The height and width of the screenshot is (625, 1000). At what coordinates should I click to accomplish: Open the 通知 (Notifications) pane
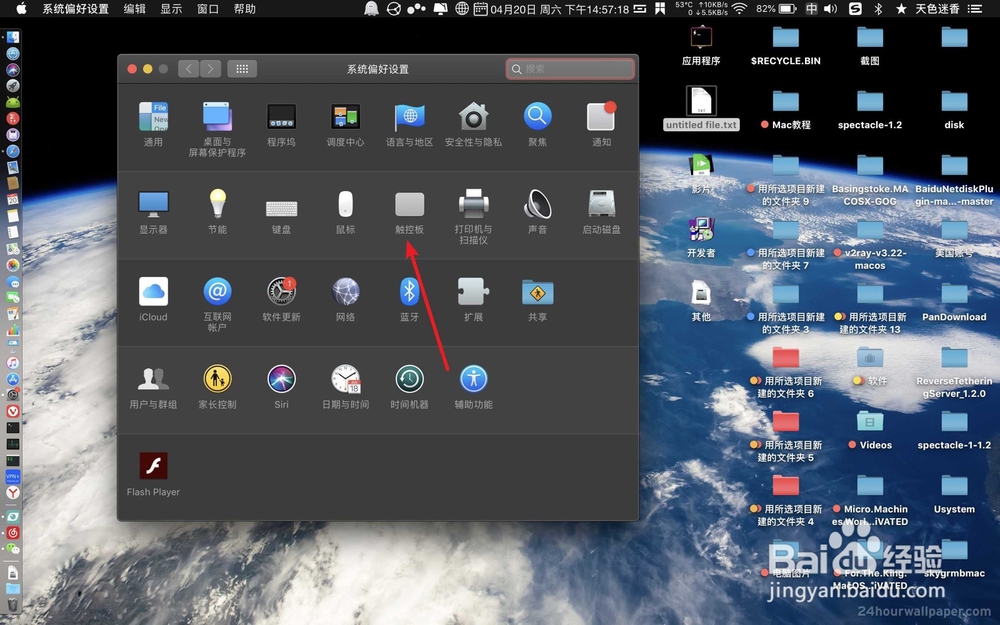point(601,124)
